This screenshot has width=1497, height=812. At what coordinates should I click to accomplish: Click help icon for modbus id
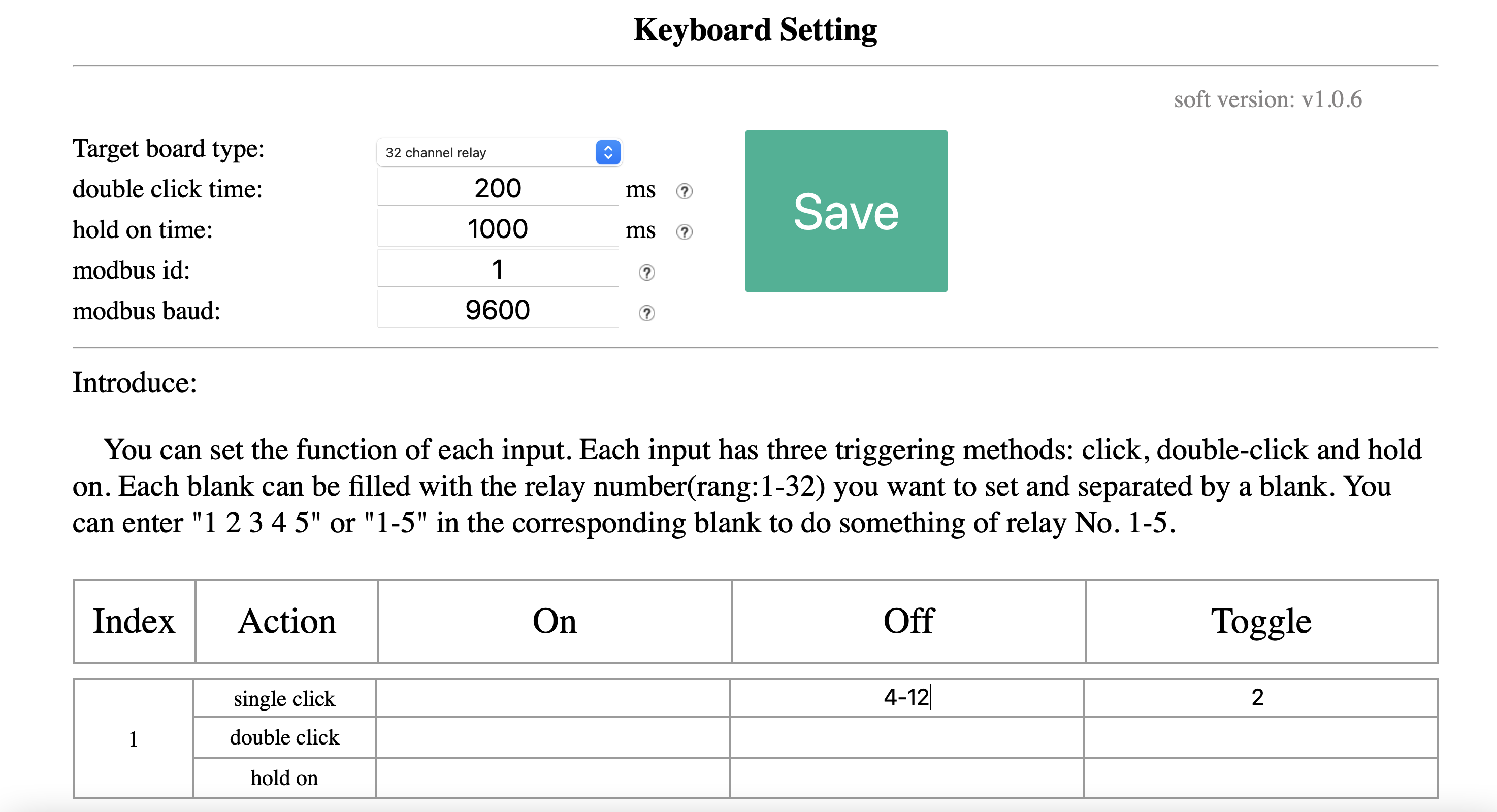(646, 273)
